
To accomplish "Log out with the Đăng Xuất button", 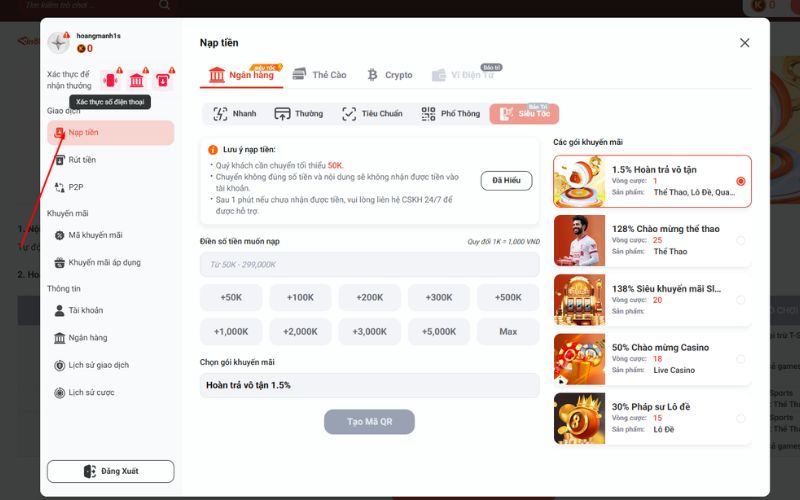I will (x=110, y=471).
